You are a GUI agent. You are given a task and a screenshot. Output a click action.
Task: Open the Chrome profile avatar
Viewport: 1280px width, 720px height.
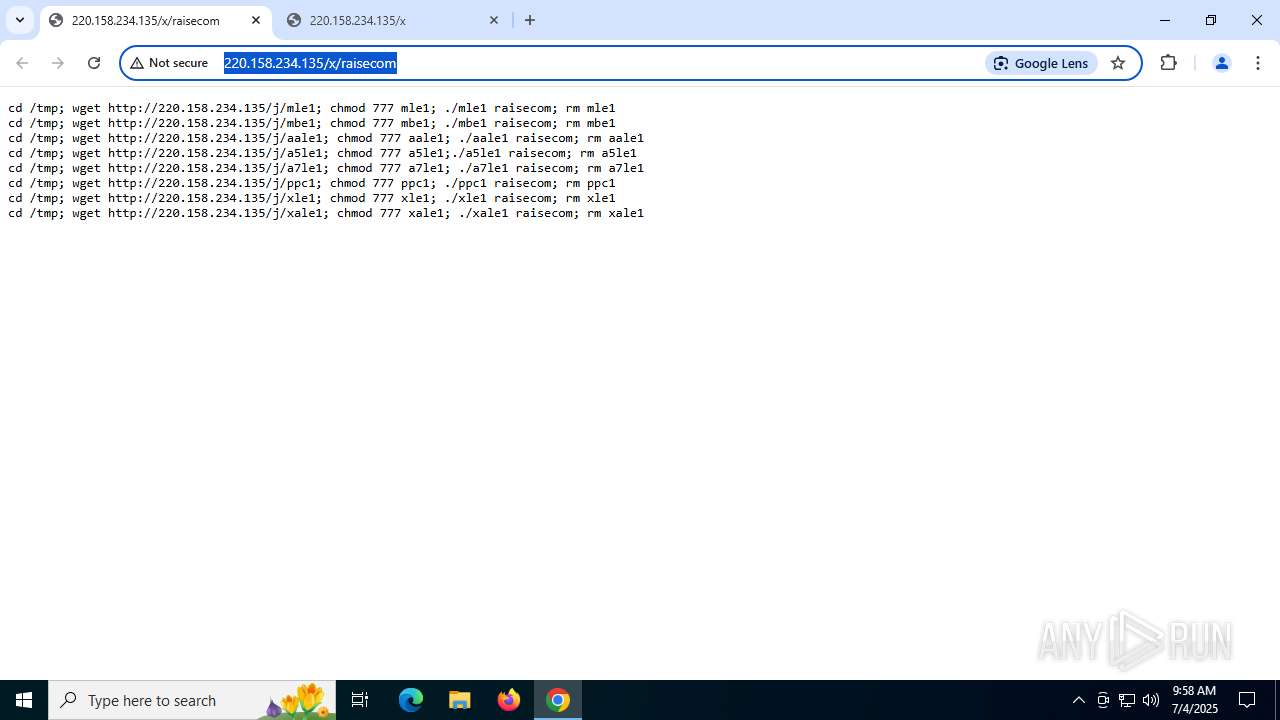point(1221,63)
